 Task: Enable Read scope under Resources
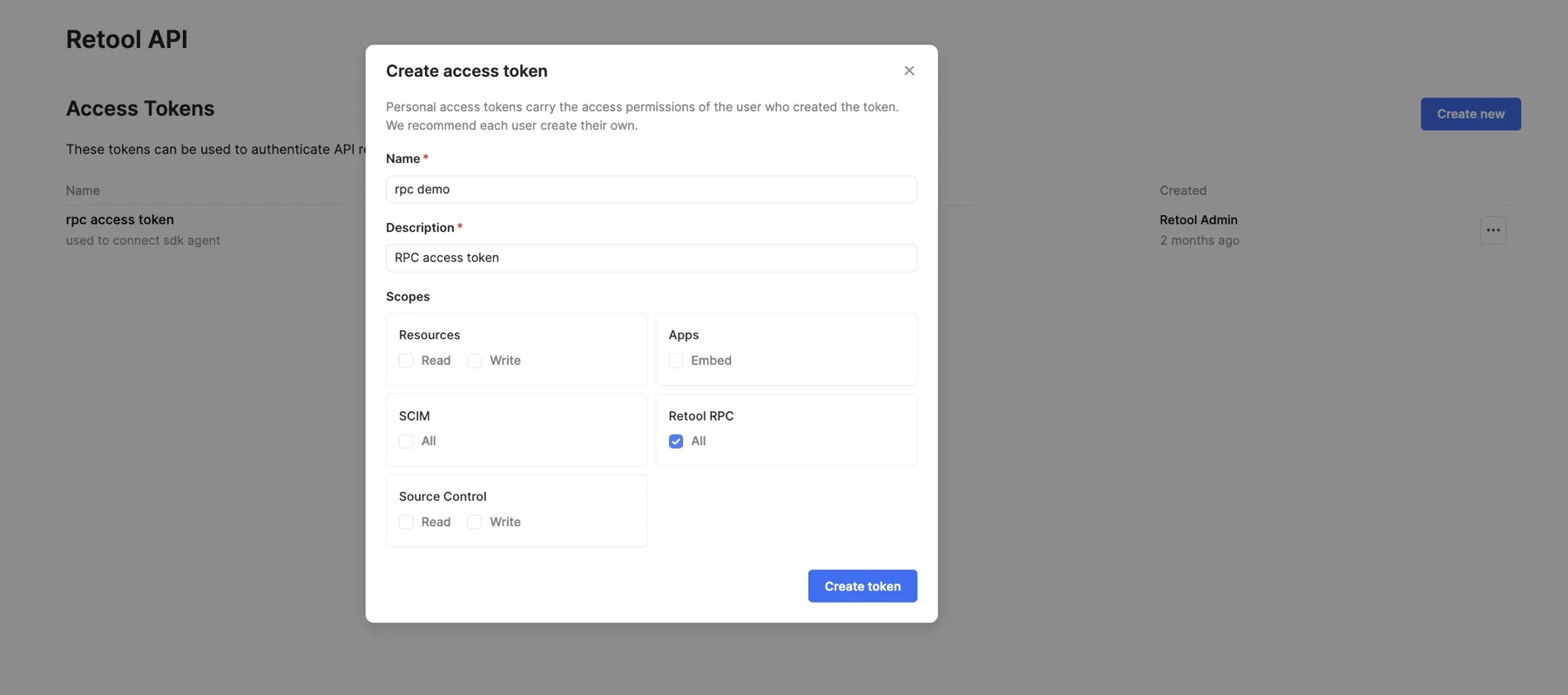pos(406,361)
